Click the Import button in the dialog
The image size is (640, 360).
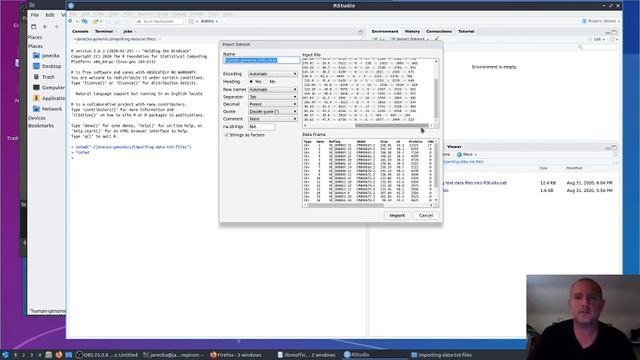[397, 215]
